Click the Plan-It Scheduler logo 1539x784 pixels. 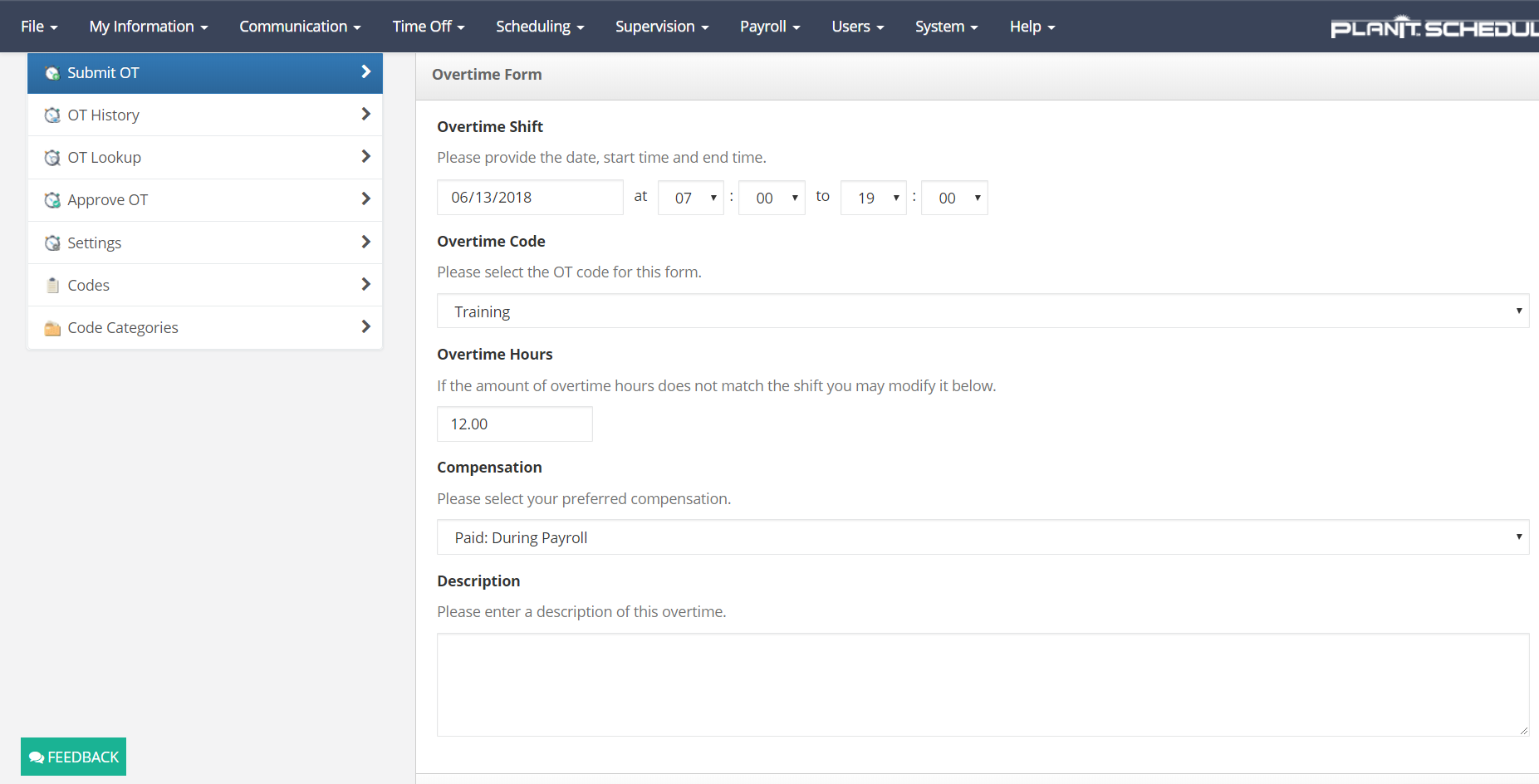pos(1434,27)
